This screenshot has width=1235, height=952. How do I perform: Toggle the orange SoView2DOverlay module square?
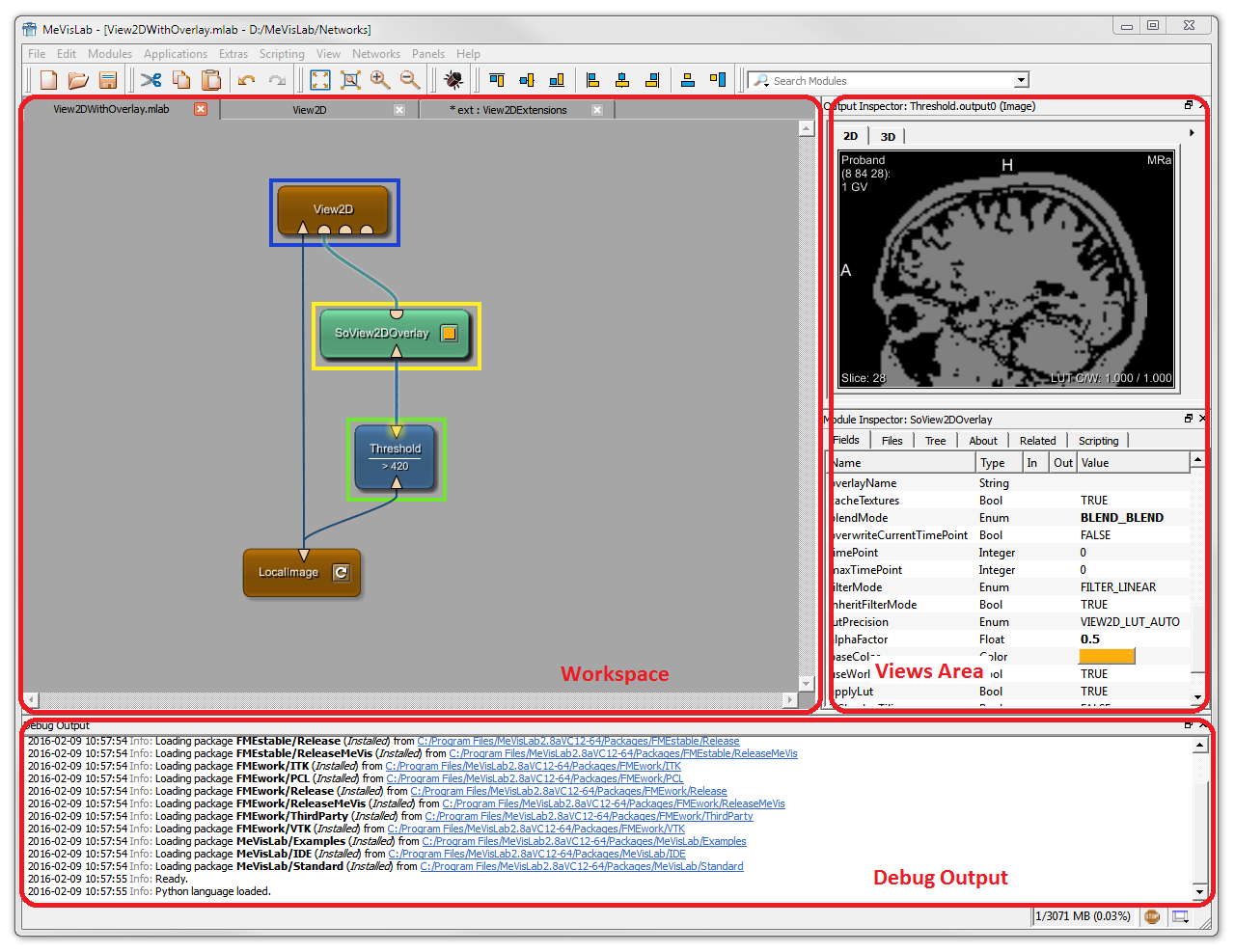click(x=449, y=334)
